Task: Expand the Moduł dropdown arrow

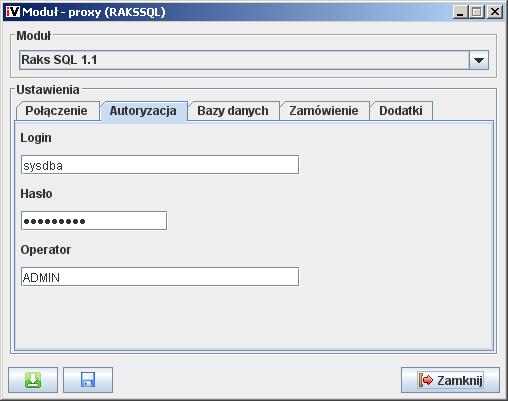Action: pos(479,60)
